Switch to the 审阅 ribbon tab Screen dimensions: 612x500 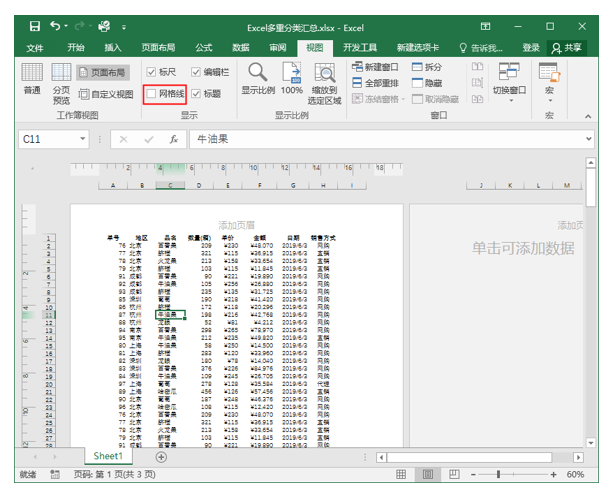(278, 48)
